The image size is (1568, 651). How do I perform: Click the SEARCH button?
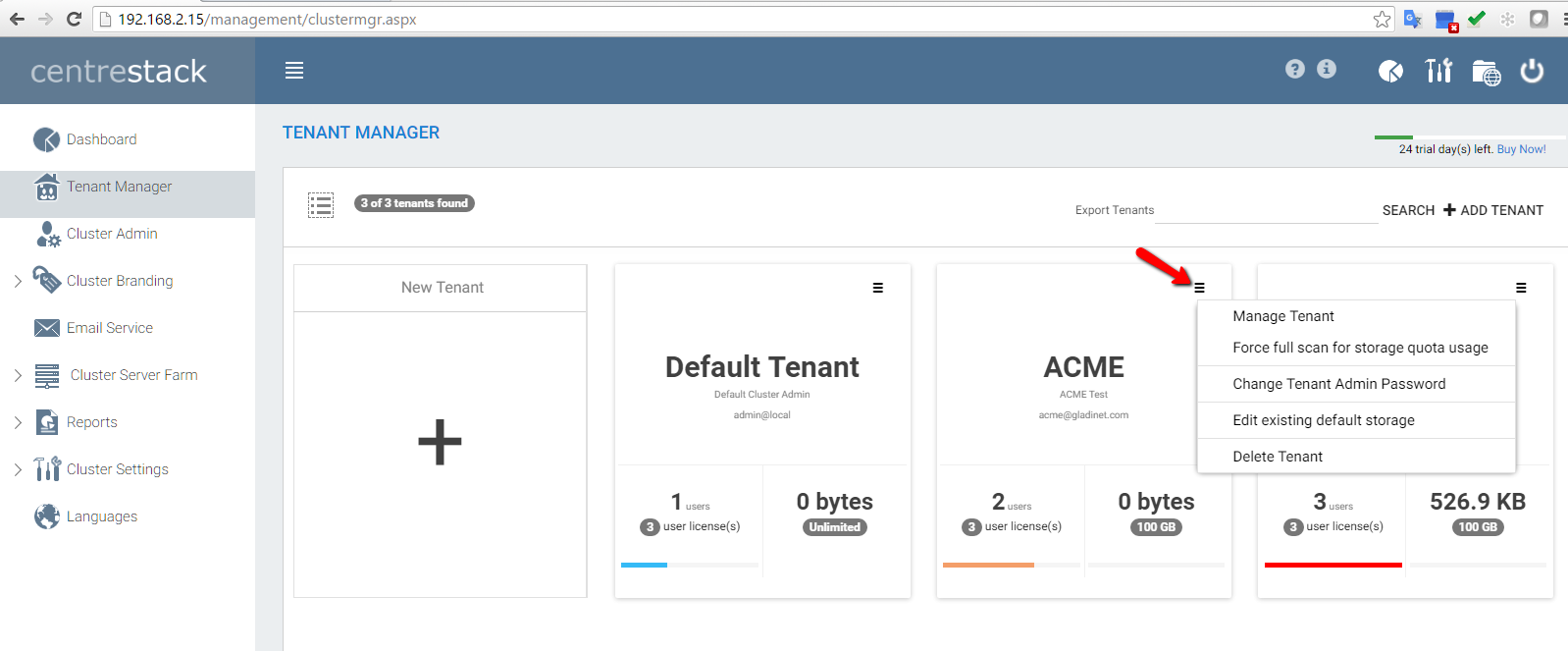tap(1408, 210)
